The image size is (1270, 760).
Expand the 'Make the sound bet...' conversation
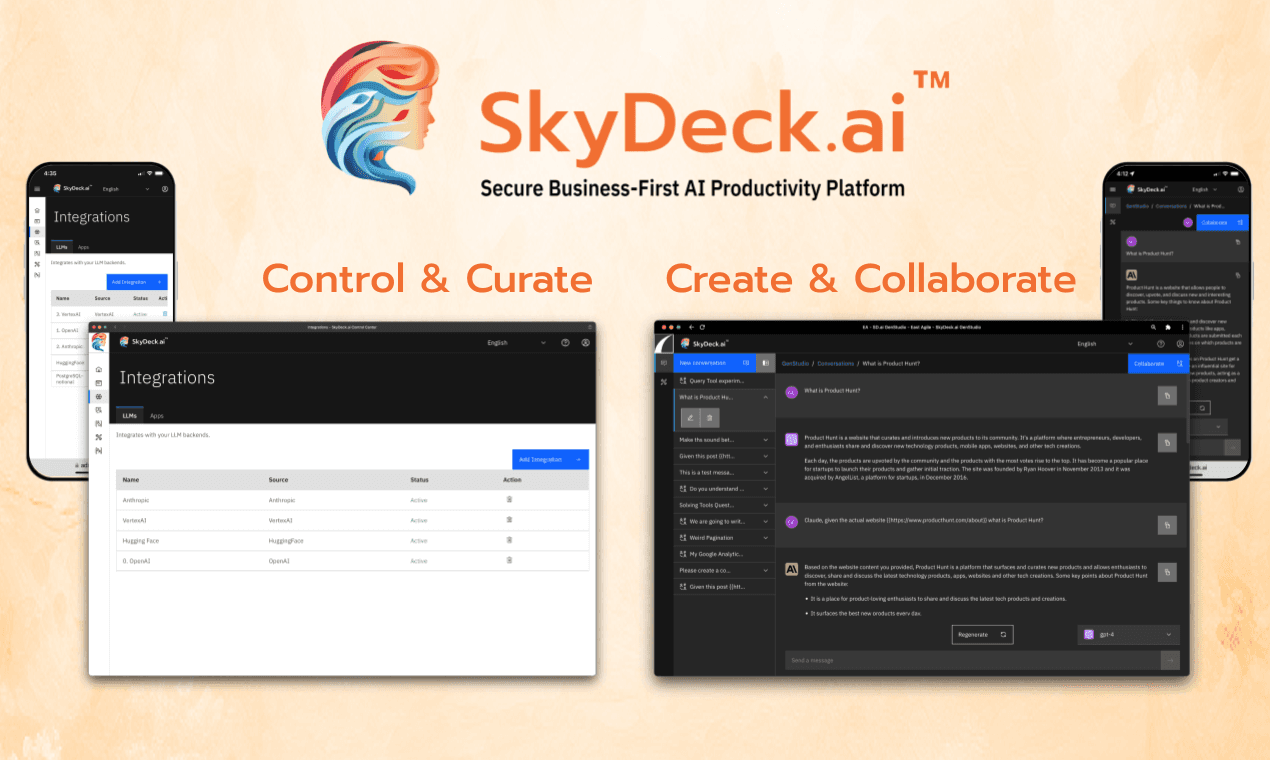[765, 439]
